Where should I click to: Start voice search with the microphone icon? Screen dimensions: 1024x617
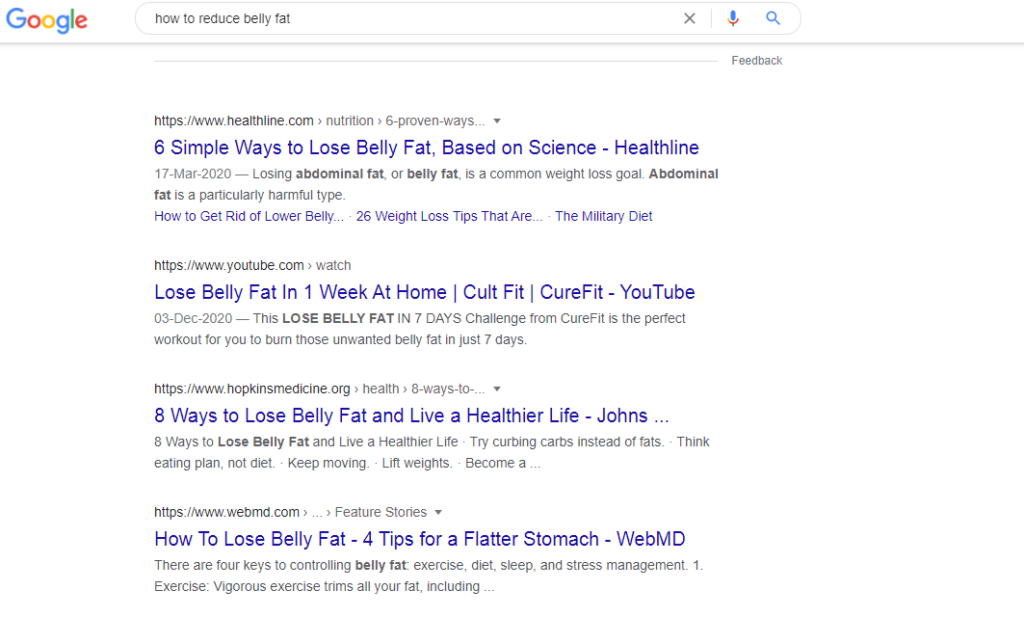tap(733, 18)
